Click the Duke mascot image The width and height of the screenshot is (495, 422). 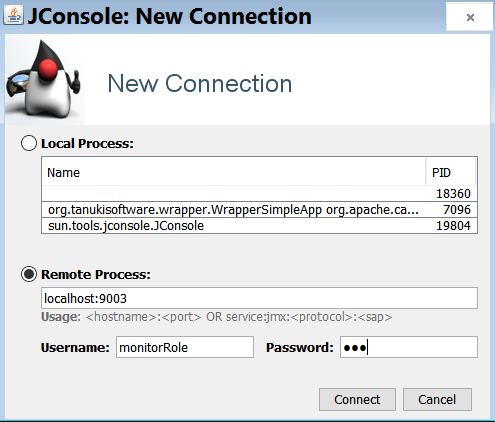[x=44, y=80]
